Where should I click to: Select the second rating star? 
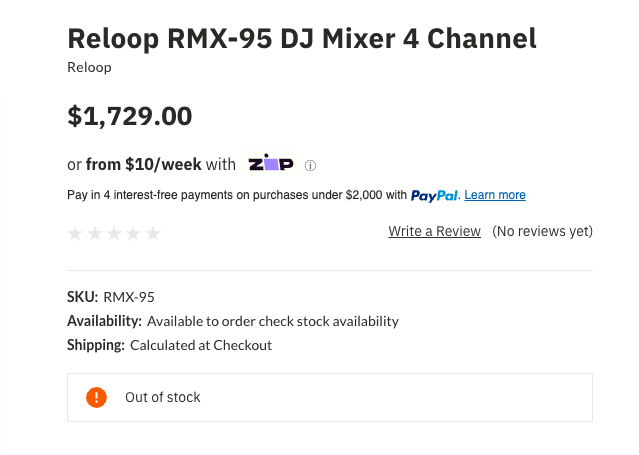94,233
